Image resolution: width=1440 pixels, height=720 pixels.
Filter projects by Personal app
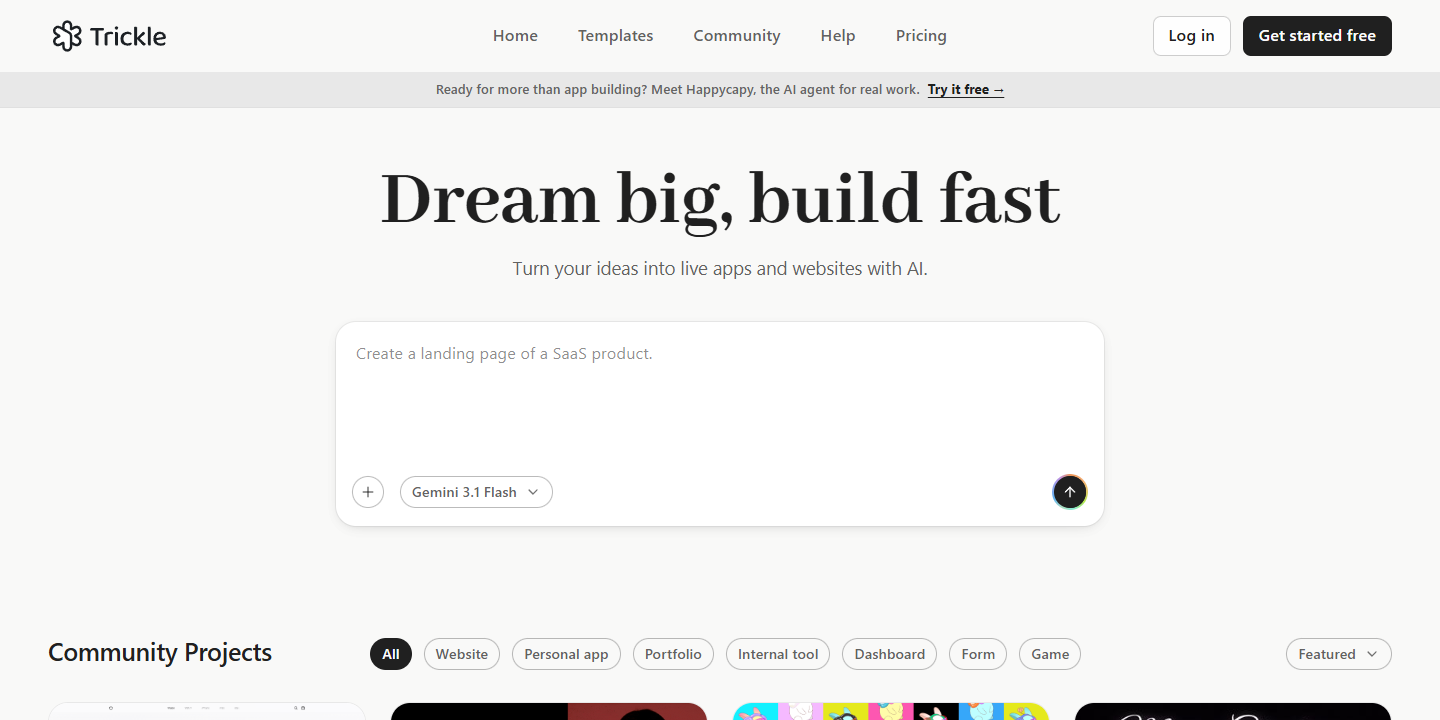point(566,654)
